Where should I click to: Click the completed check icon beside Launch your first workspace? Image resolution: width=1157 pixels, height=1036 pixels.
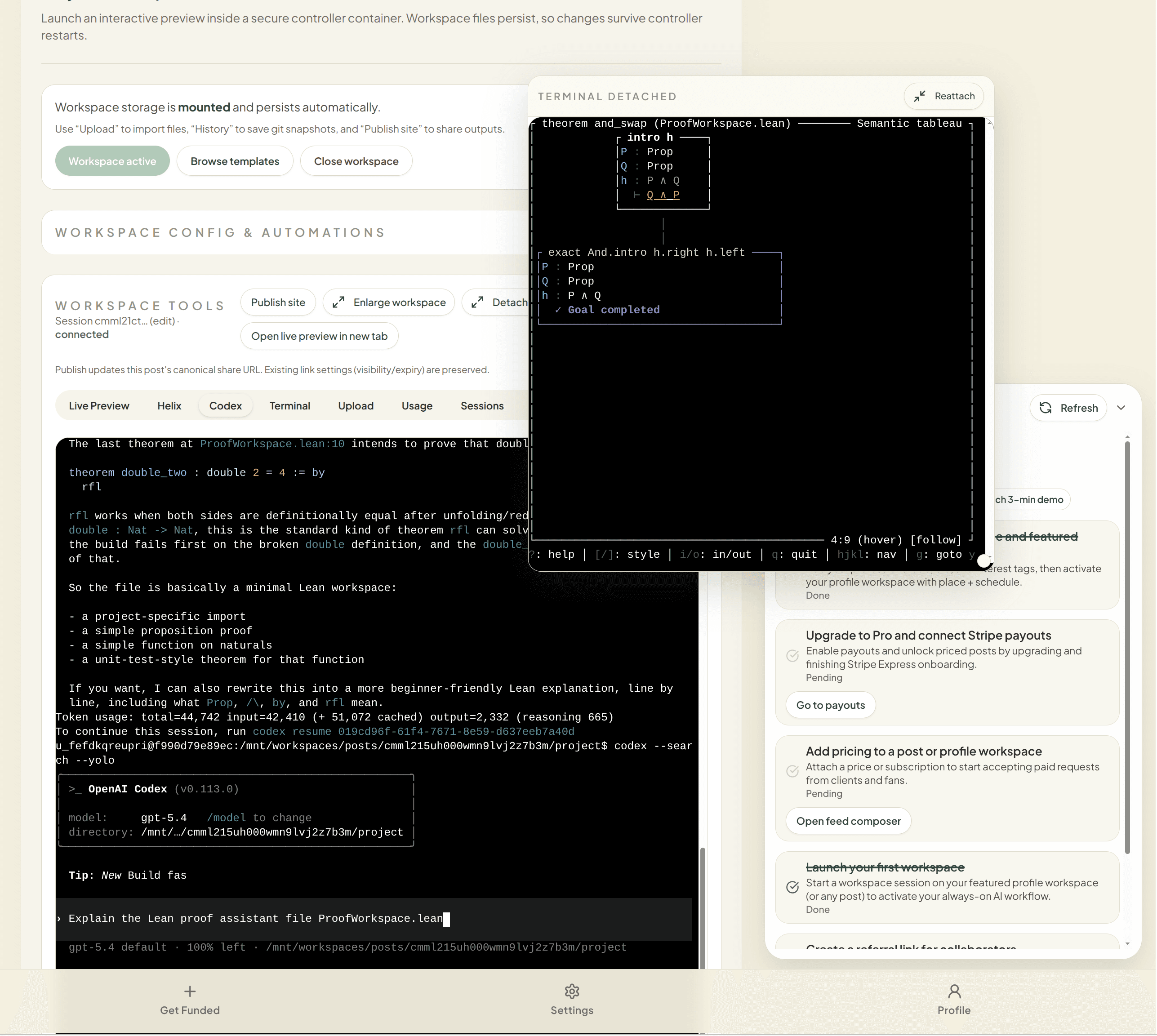[792, 887]
